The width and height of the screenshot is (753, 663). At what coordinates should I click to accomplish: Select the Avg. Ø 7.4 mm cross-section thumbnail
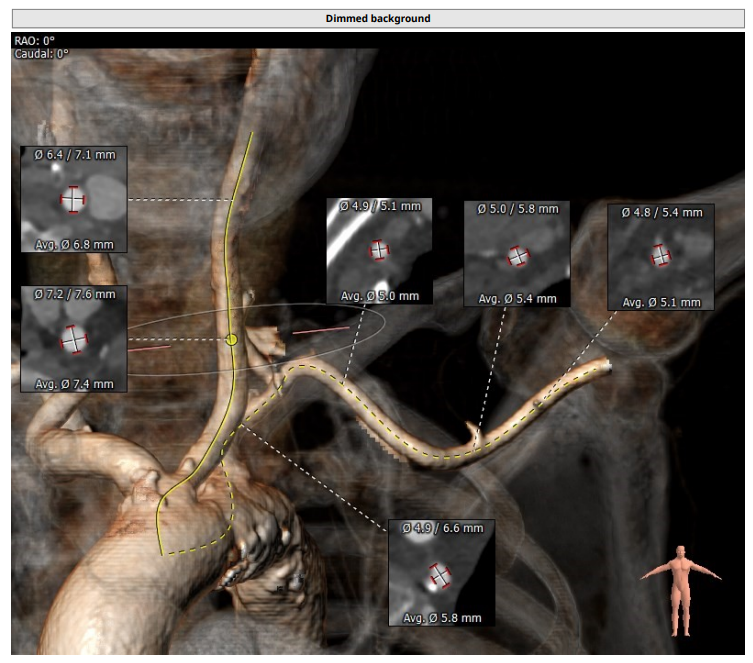(x=74, y=339)
